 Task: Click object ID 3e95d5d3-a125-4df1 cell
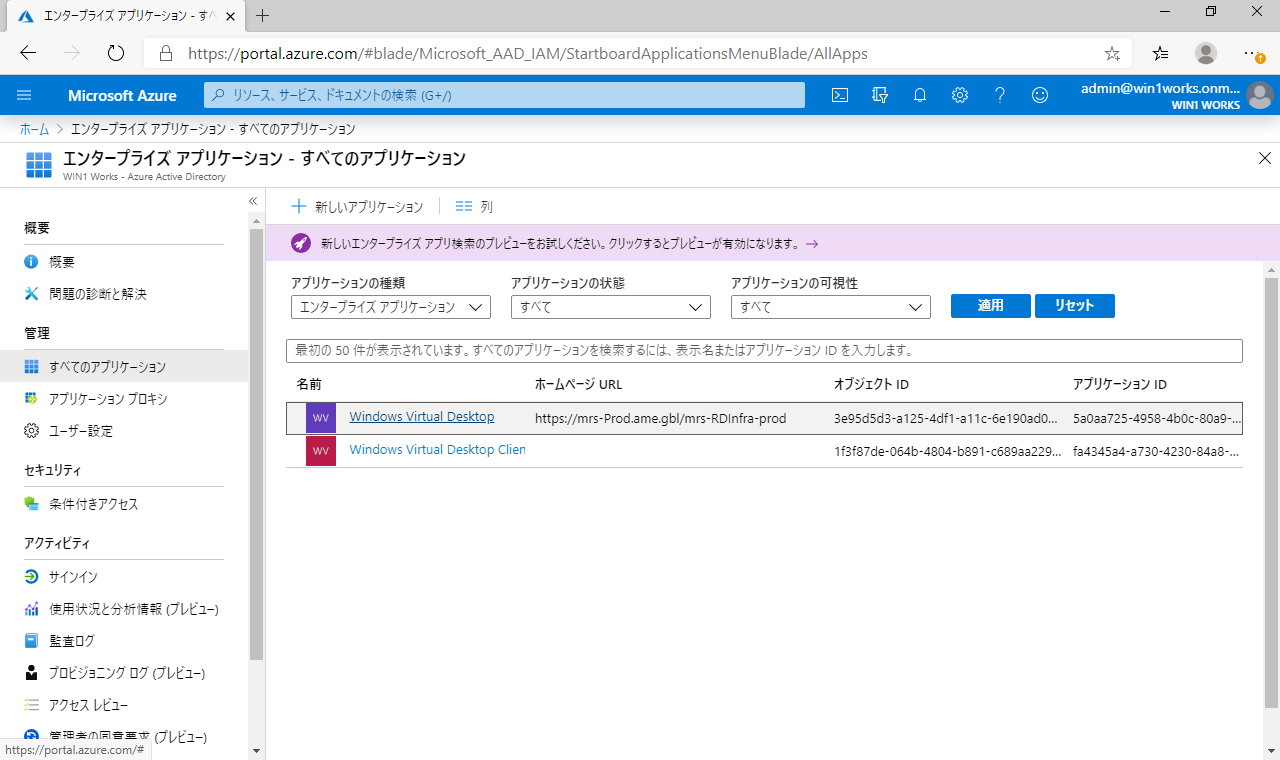[946, 418]
